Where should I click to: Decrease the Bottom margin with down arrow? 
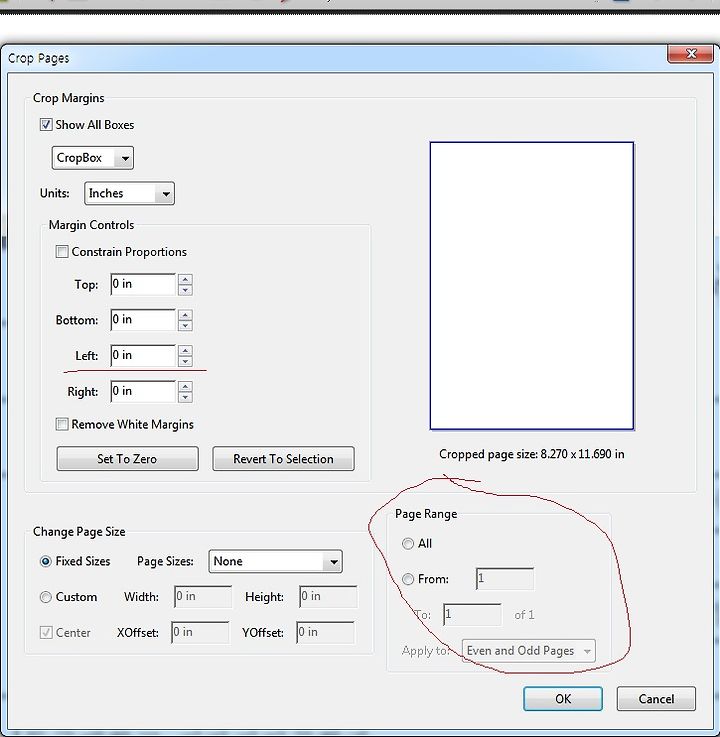point(185,326)
